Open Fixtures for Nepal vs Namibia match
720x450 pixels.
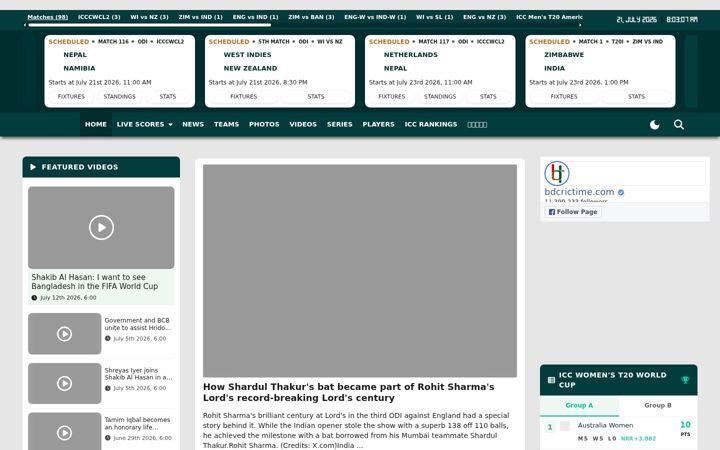[71, 96]
